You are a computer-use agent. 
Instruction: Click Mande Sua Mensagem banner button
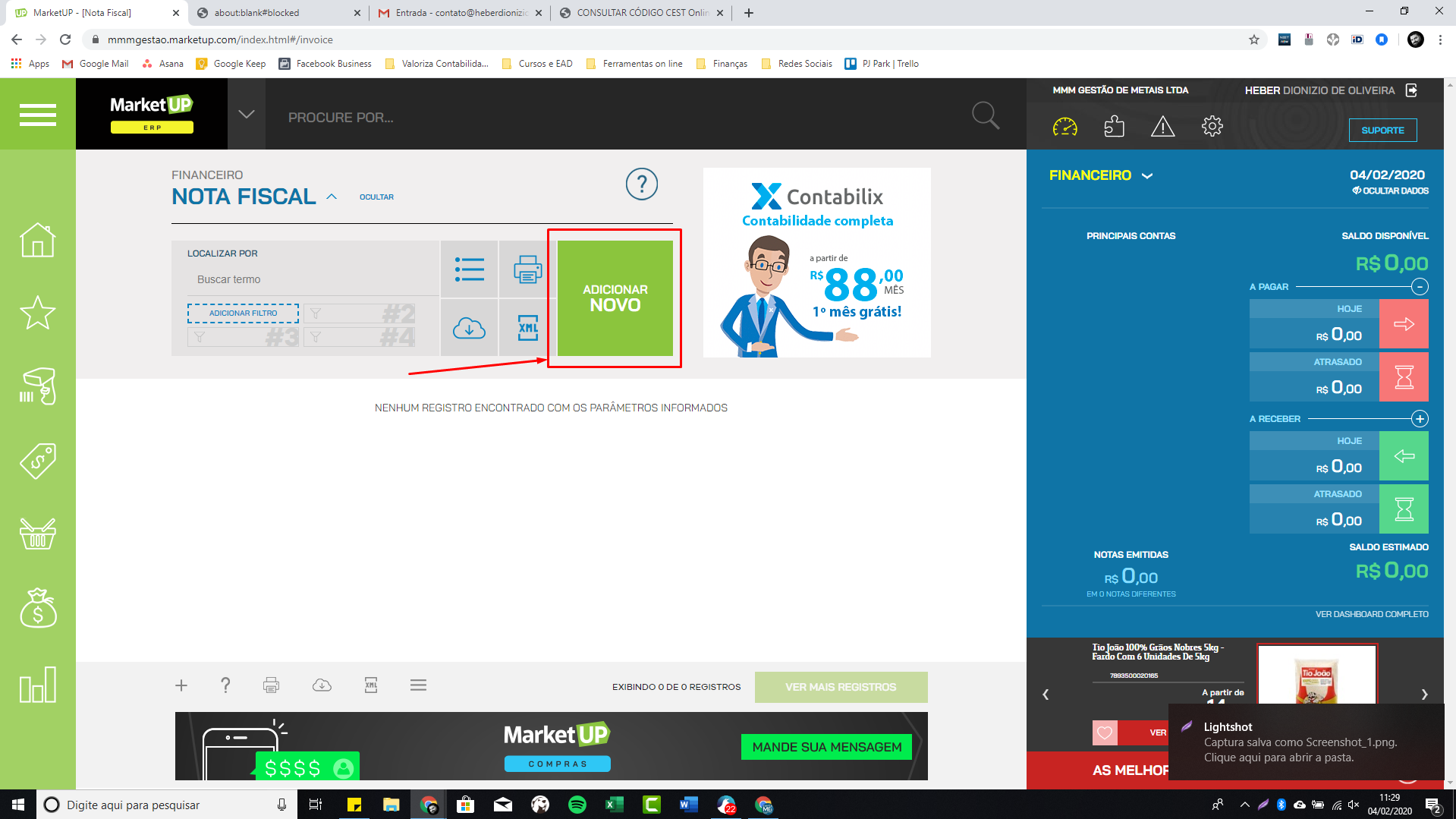coord(827,747)
